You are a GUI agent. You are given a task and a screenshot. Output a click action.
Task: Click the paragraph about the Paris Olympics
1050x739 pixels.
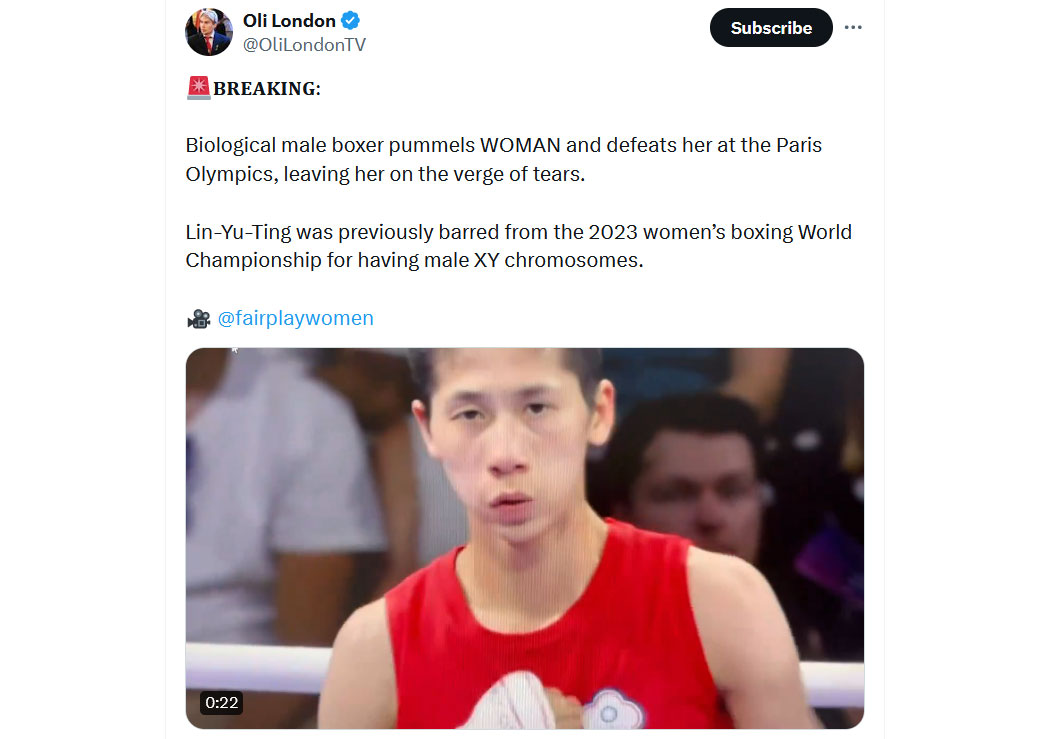[x=504, y=159]
